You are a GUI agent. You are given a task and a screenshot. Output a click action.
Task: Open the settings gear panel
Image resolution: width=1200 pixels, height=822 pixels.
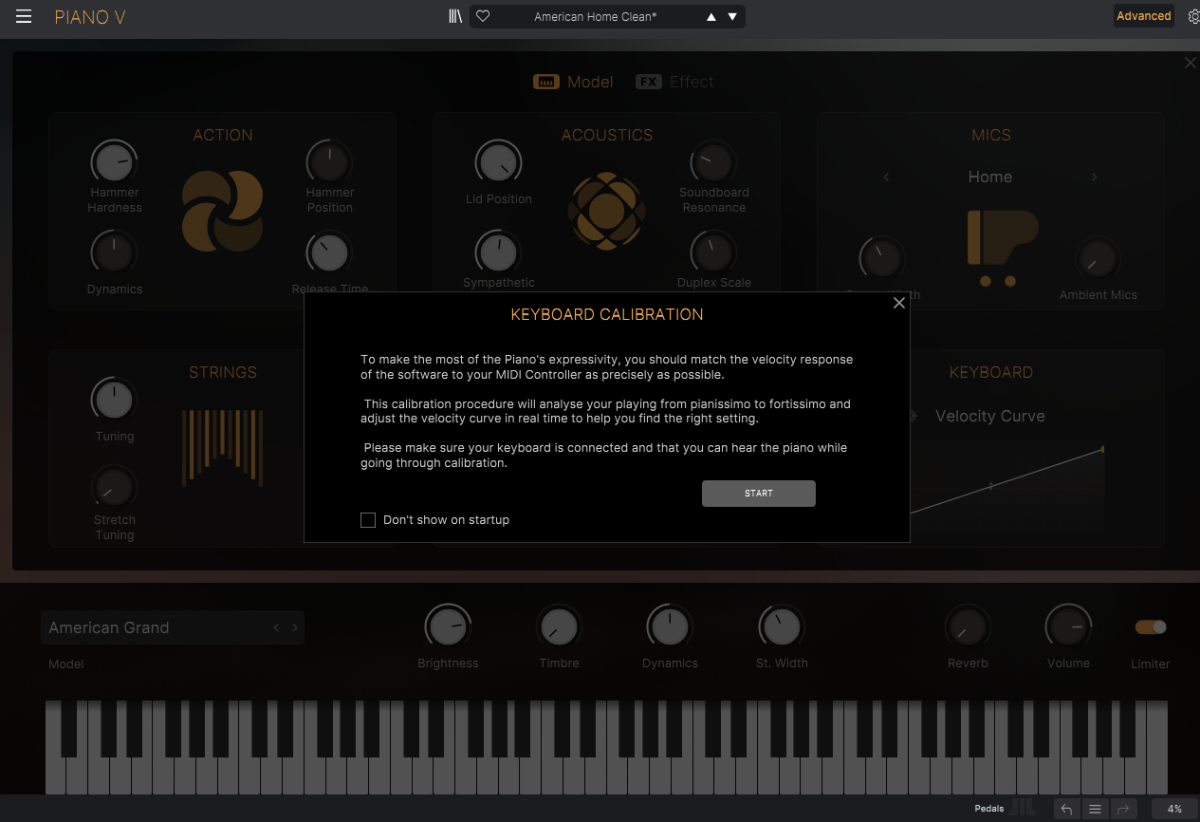(1192, 17)
